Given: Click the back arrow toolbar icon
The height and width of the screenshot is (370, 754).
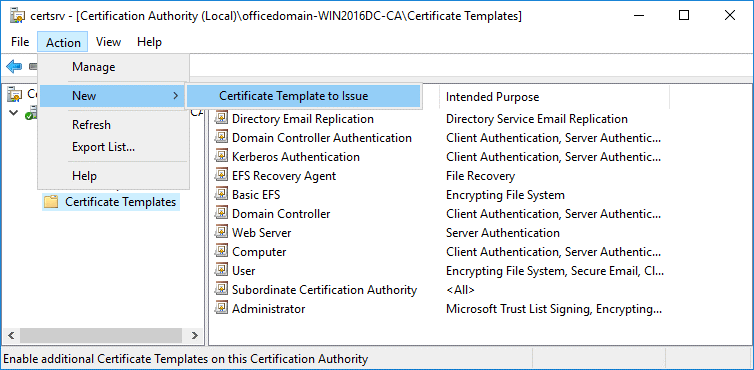Looking at the screenshot, I should point(14,66).
